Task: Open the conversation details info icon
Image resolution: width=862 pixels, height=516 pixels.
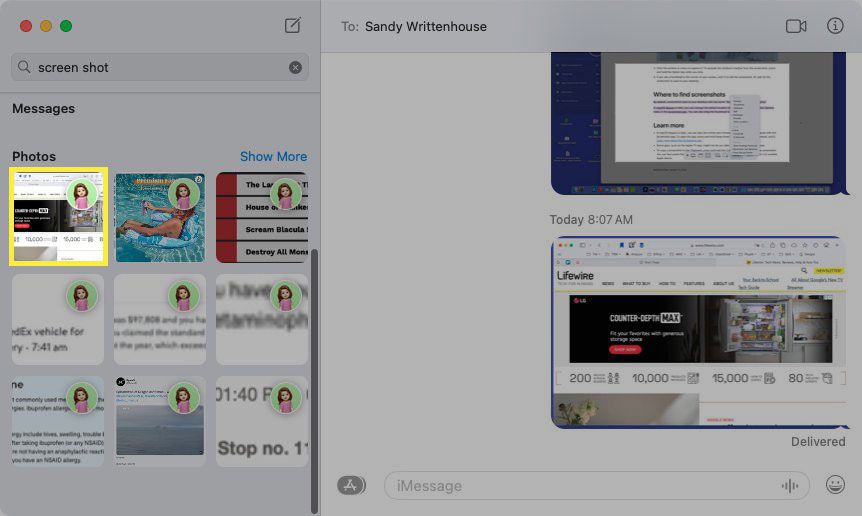Action: coord(835,26)
